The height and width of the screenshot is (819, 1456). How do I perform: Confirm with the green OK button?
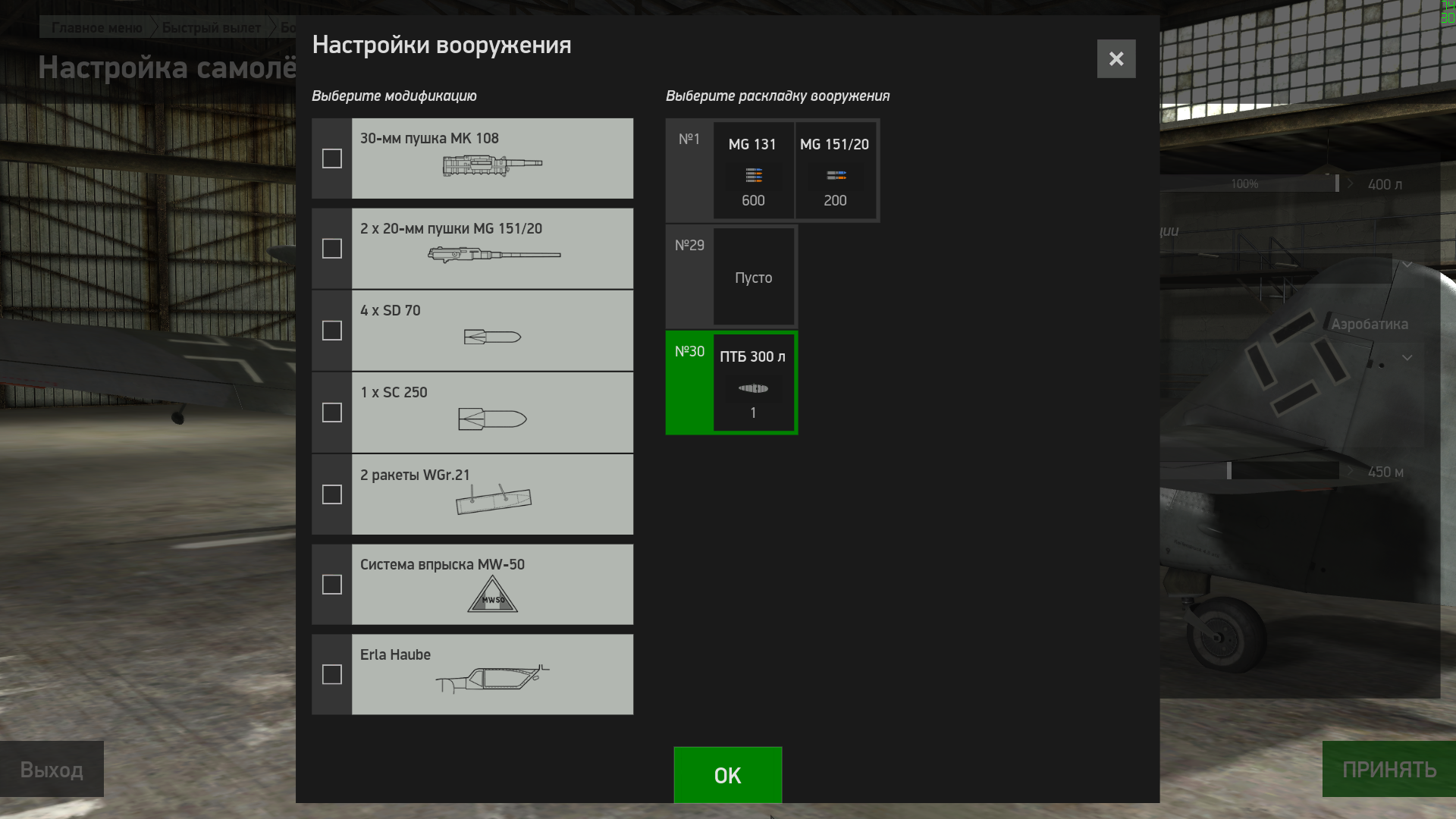727,775
